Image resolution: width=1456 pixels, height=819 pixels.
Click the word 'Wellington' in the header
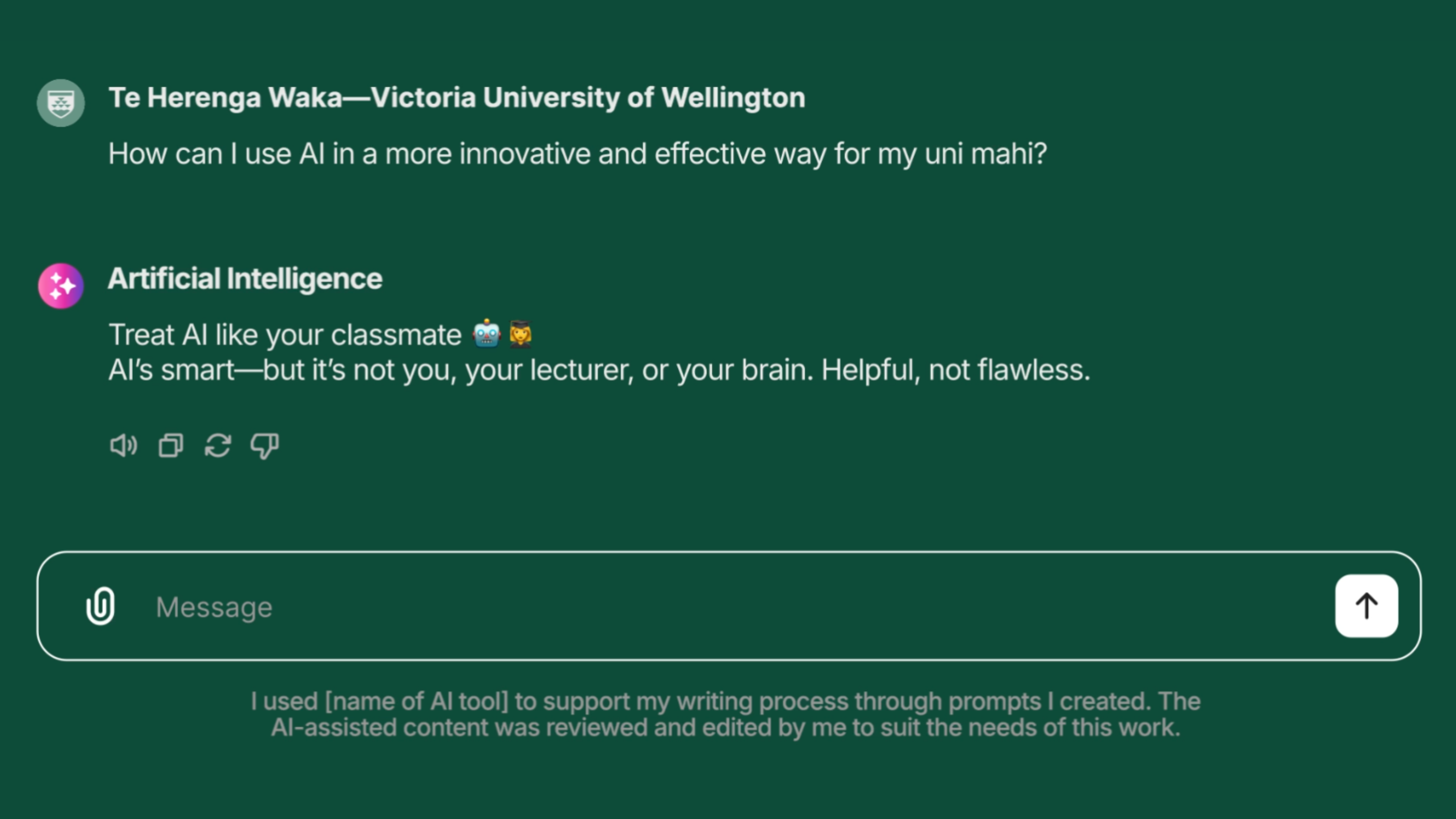pyautogui.click(x=733, y=98)
